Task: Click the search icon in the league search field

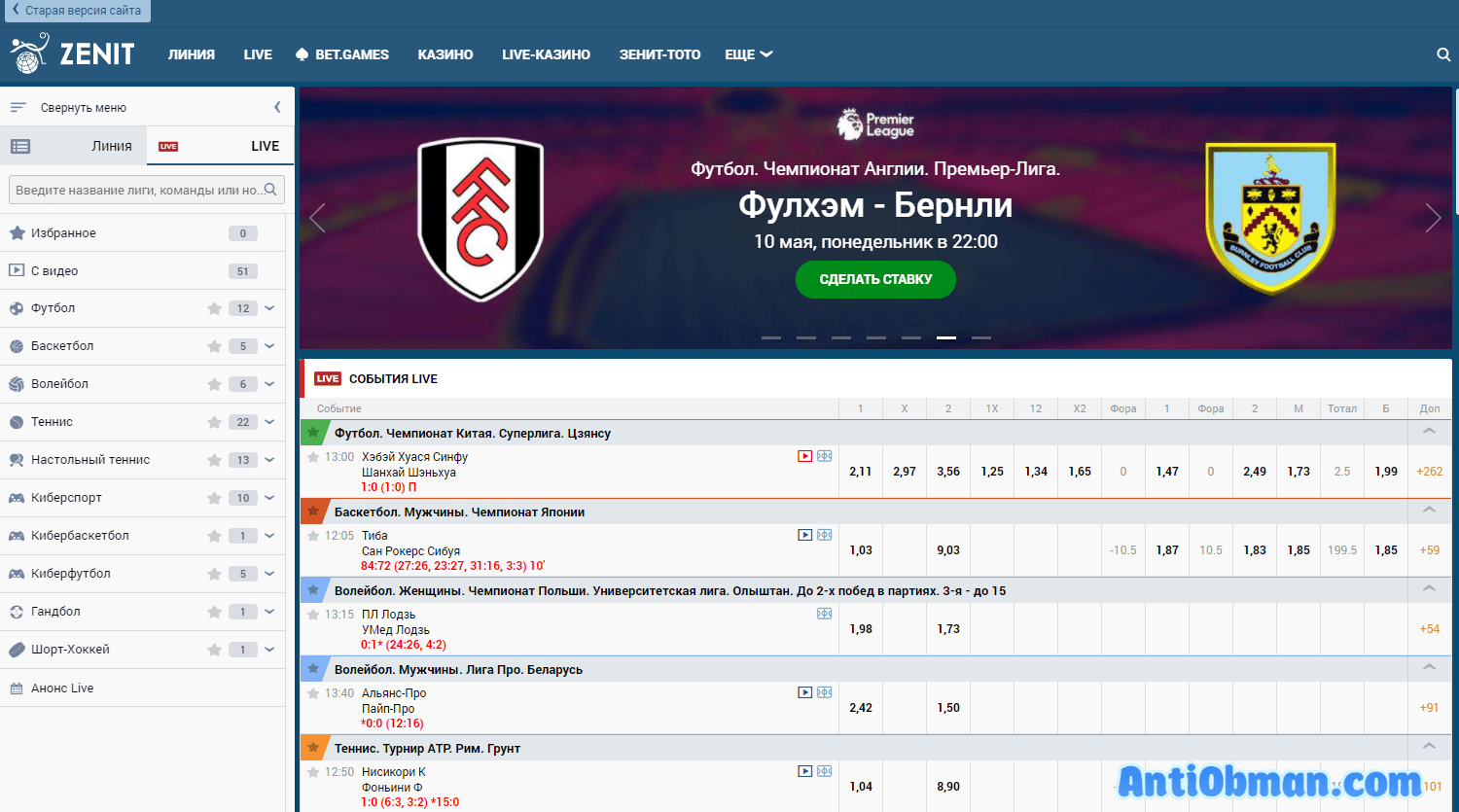Action: click(x=271, y=190)
